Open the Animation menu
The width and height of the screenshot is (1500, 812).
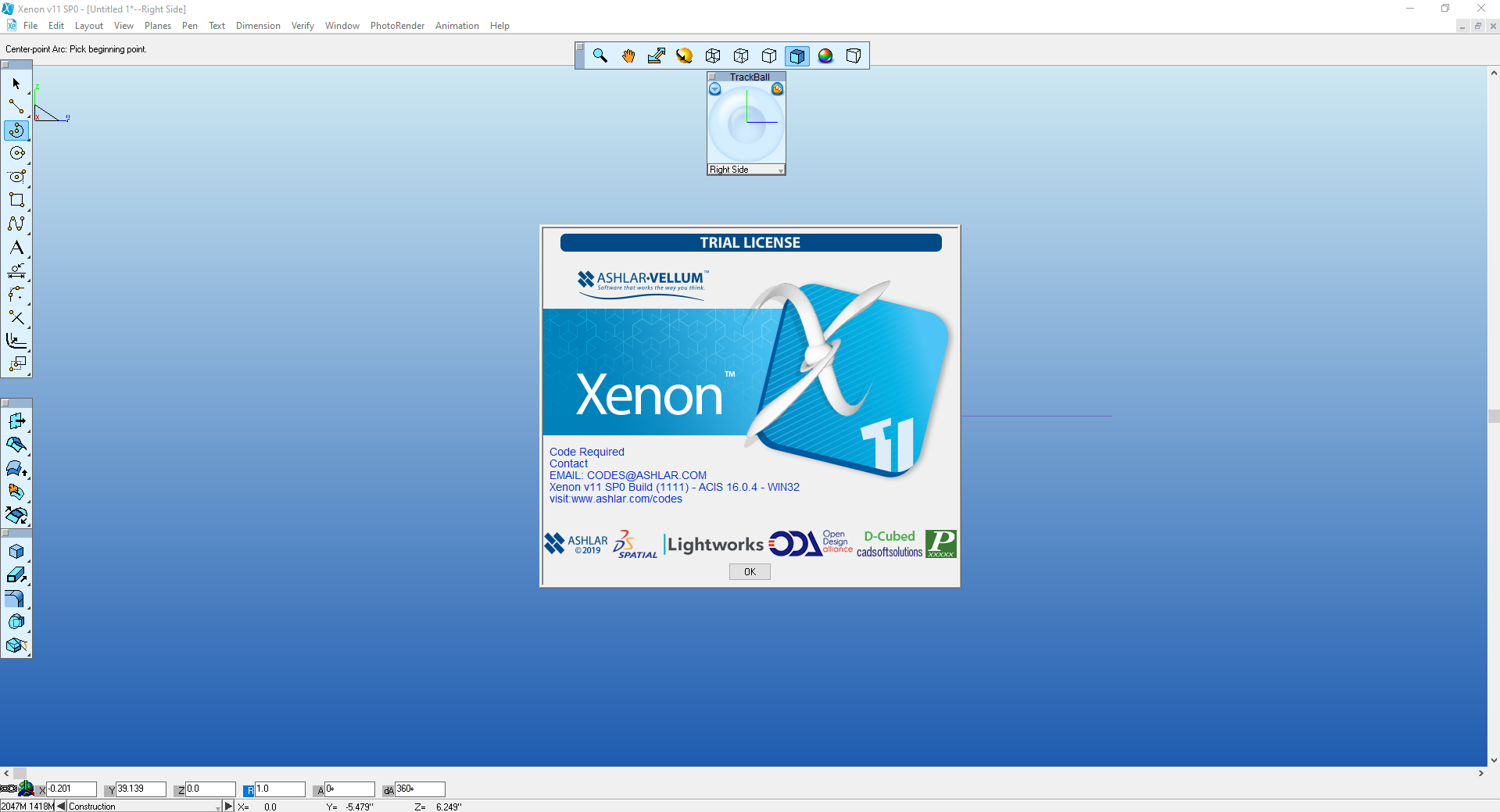pos(457,26)
